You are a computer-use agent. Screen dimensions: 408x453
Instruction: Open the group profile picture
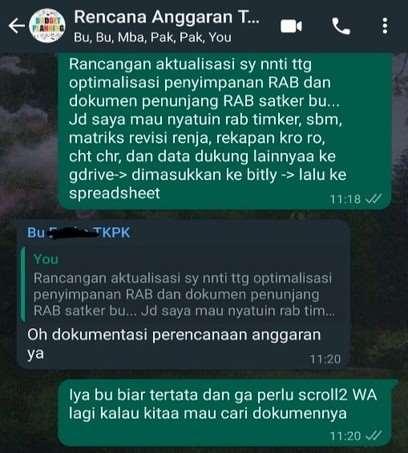pos(47,26)
